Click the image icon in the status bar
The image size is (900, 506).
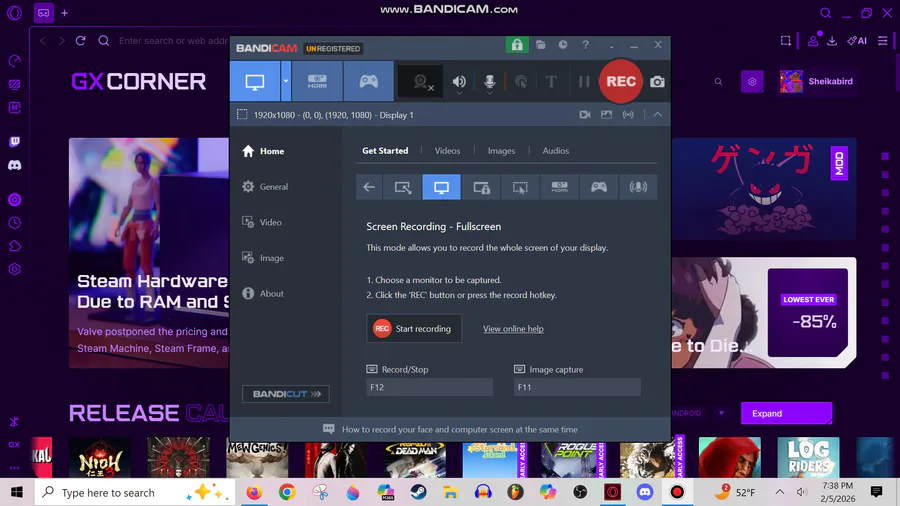606,115
